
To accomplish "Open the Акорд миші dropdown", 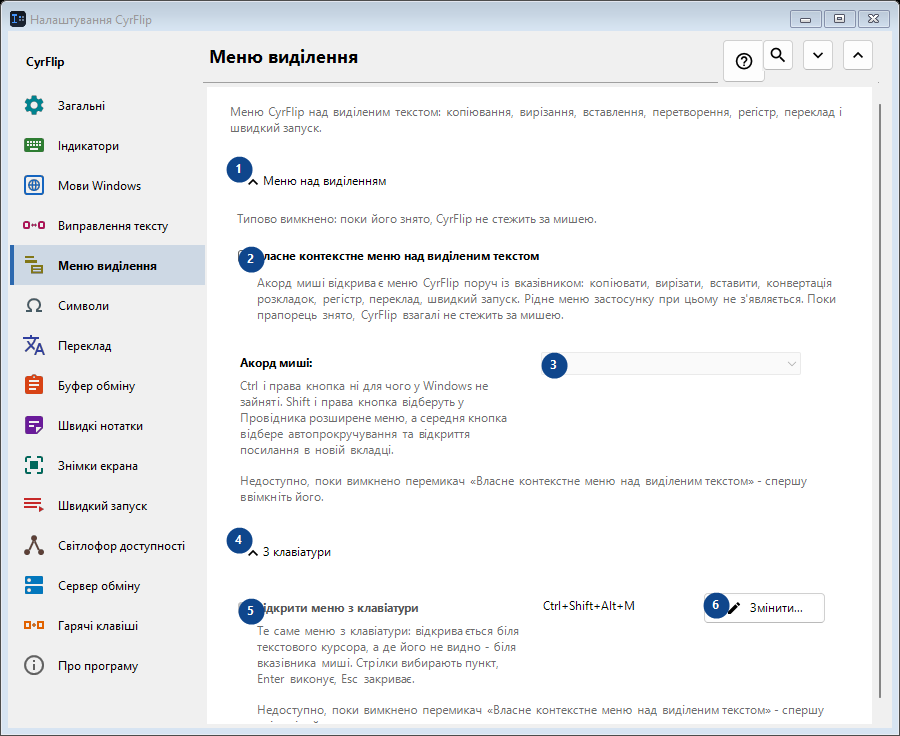I will (x=671, y=363).
